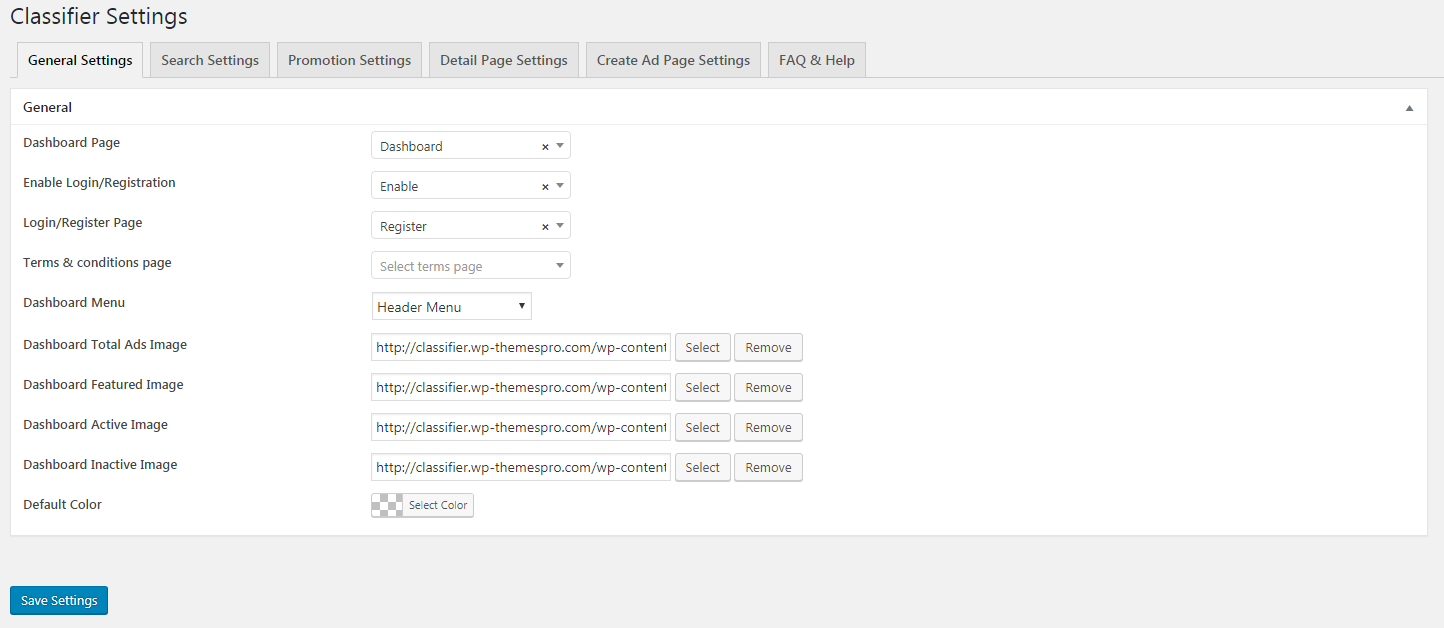Click the Dashboard Total Ads Image URL field
1444x628 pixels.
point(520,347)
